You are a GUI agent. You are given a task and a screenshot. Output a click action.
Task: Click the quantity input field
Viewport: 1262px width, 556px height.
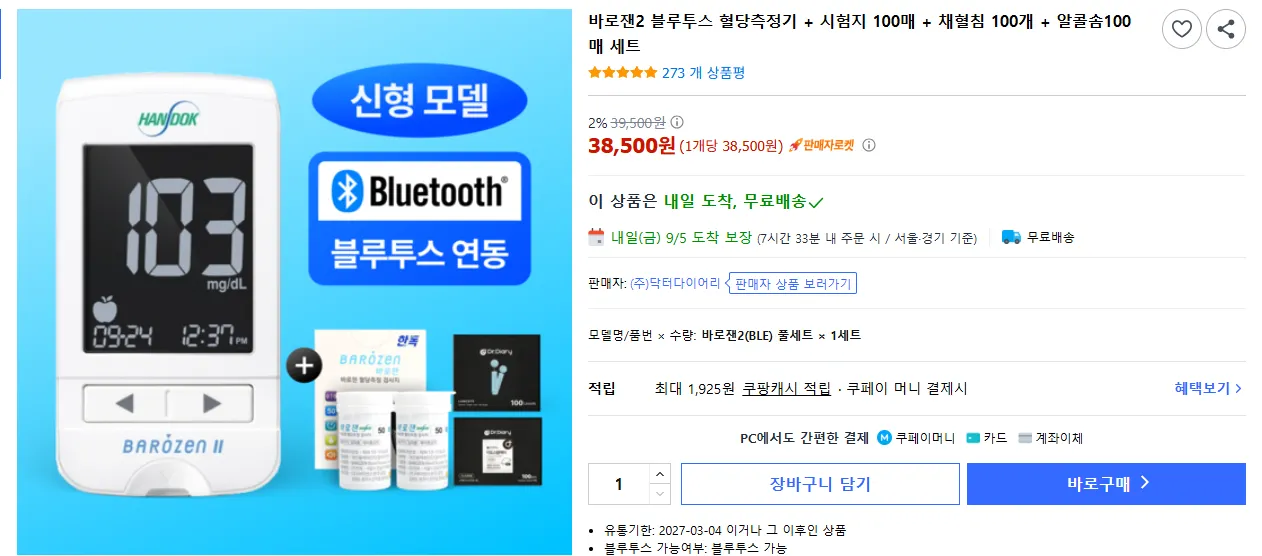point(619,484)
